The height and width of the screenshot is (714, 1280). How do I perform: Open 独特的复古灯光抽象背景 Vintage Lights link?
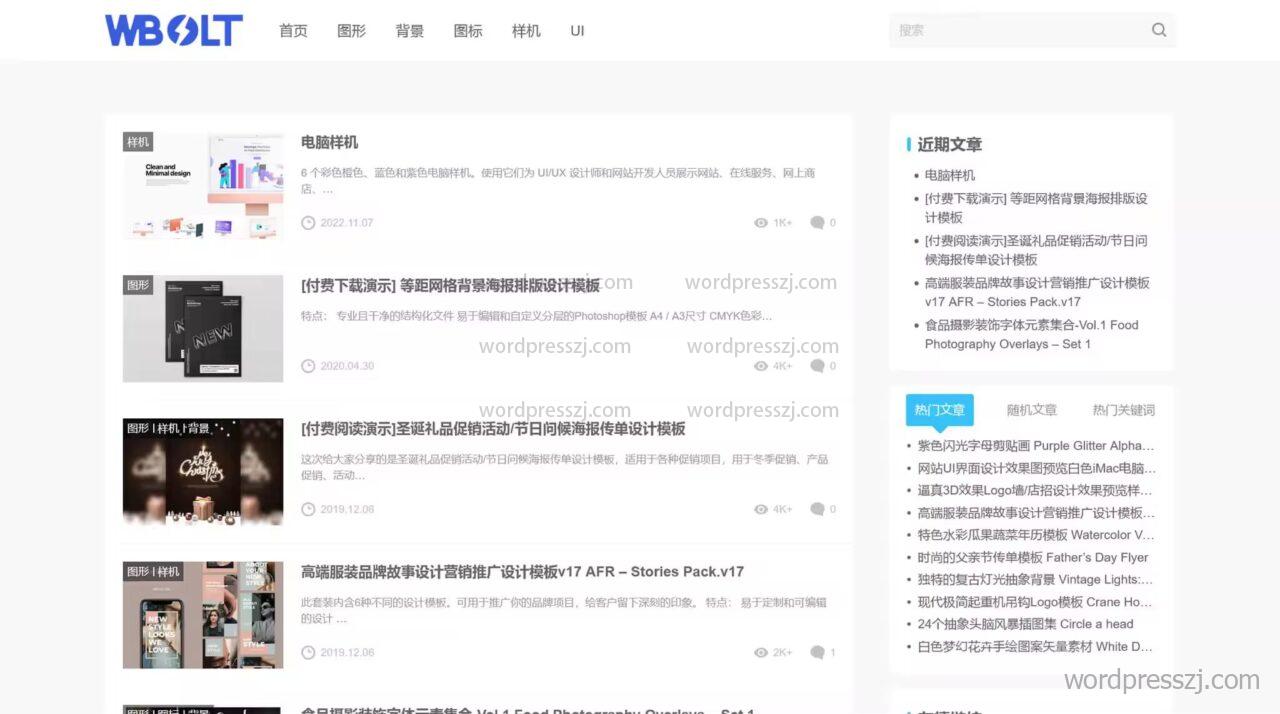click(x=1036, y=579)
